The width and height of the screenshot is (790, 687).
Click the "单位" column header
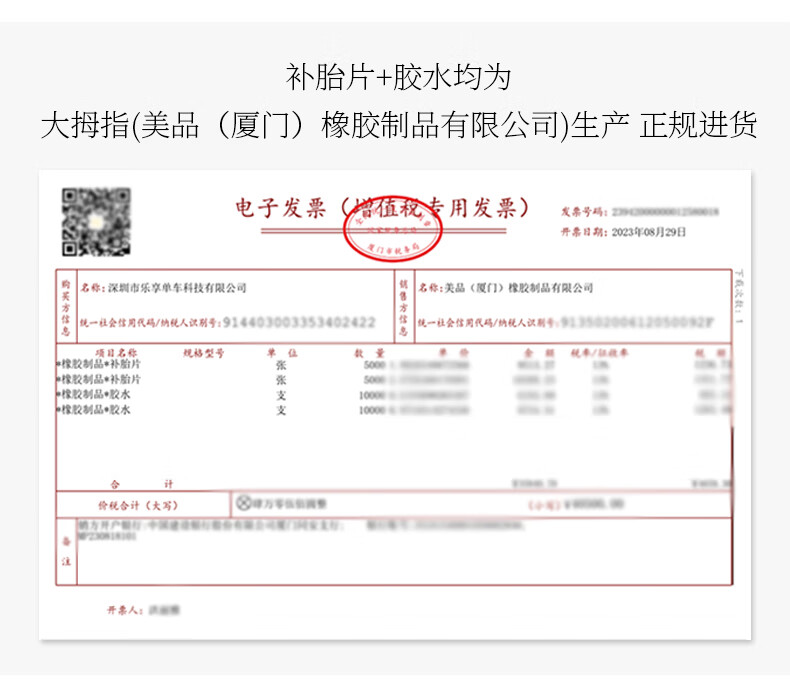(x=282, y=353)
